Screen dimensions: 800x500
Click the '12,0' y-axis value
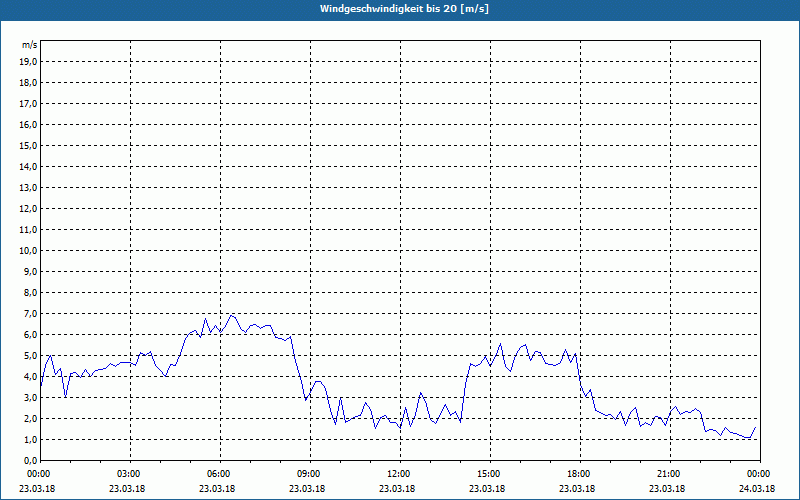point(28,209)
